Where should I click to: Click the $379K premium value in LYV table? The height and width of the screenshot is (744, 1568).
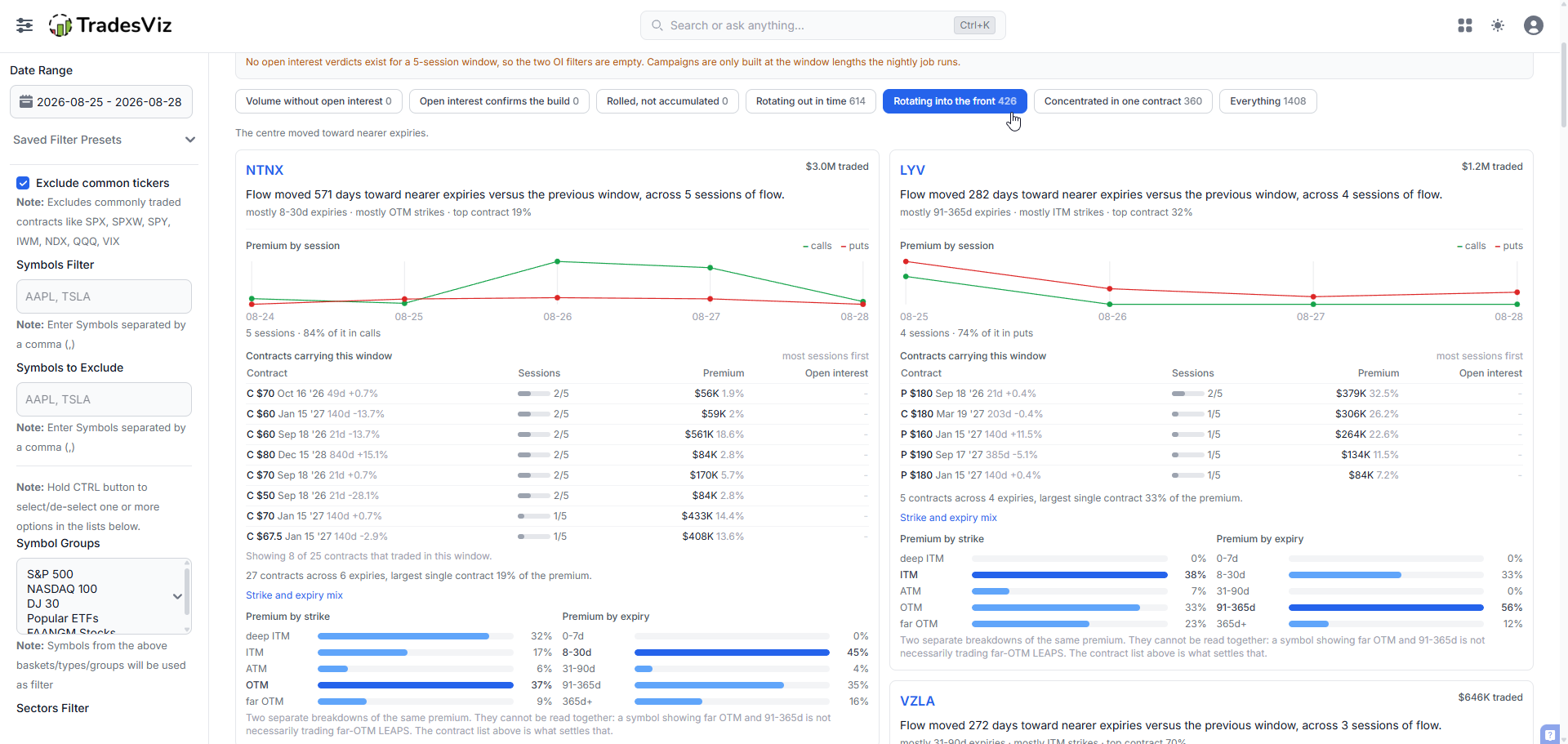tap(1351, 394)
